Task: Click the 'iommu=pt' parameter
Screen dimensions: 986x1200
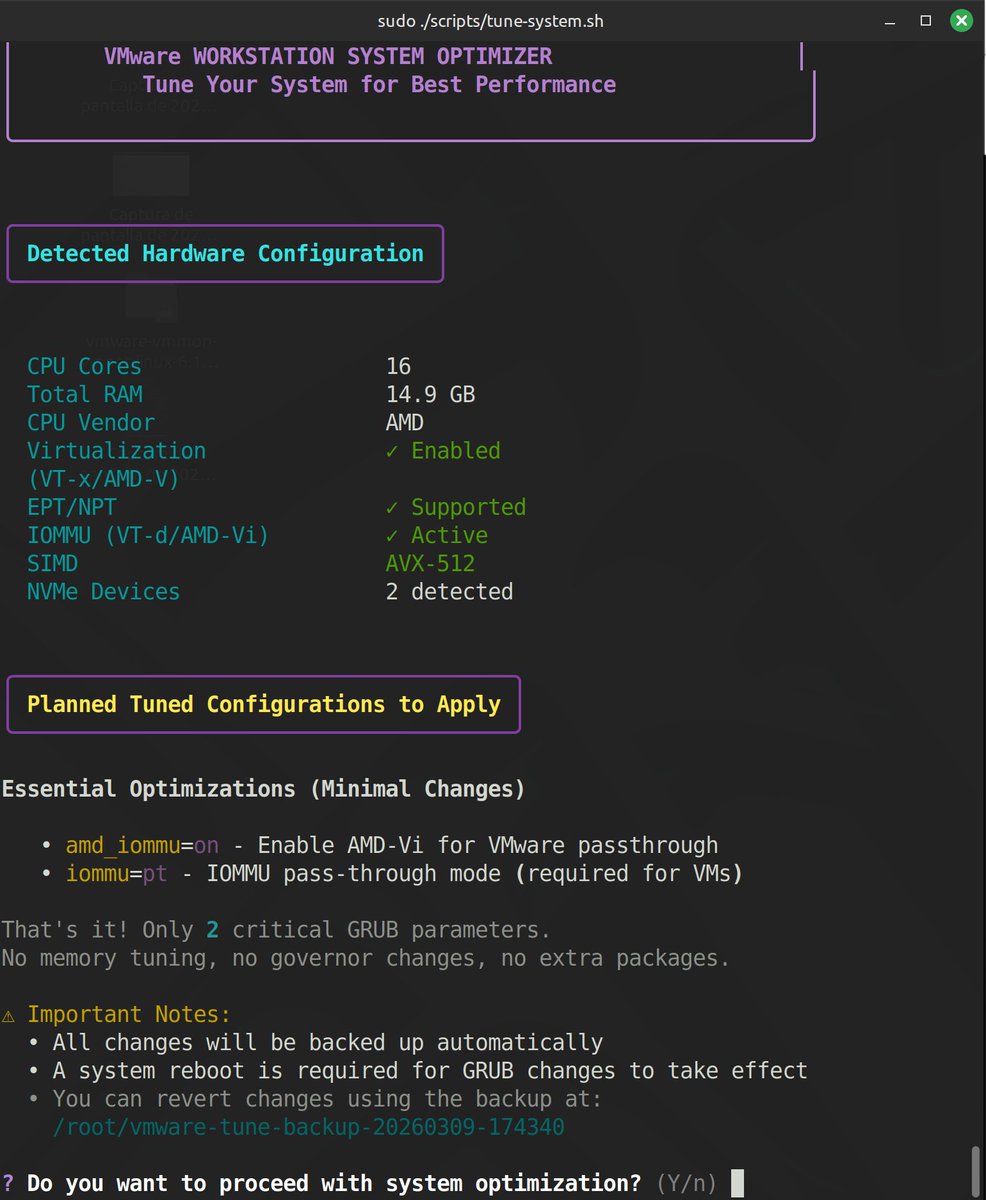Action: pyautogui.click(x=116, y=873)
